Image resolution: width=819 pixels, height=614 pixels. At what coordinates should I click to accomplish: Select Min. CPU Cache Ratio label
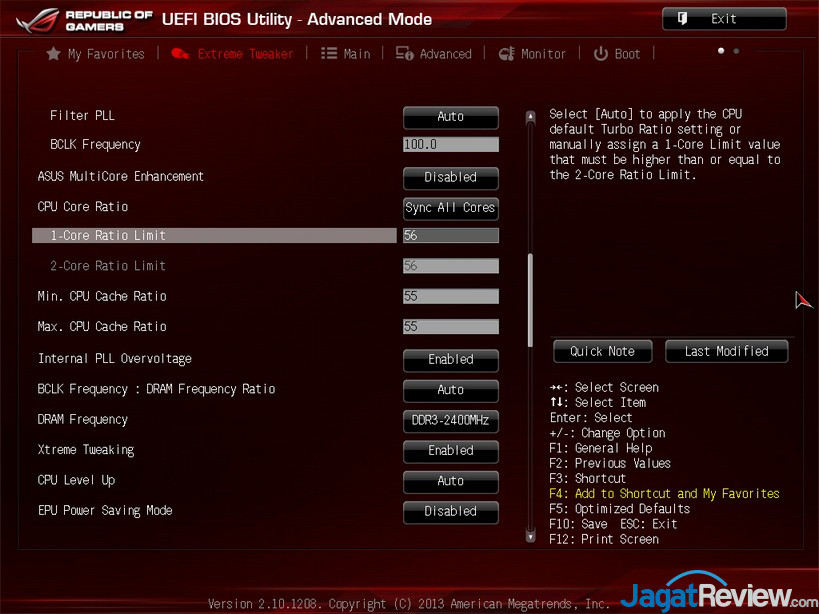click(102, 297)
